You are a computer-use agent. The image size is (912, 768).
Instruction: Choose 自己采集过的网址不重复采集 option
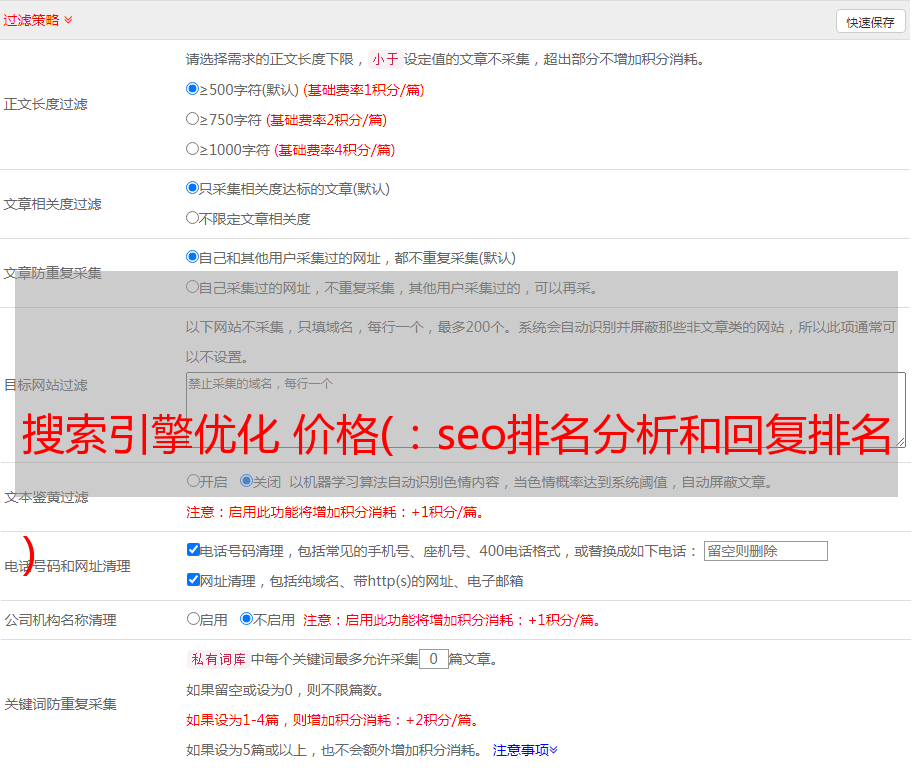[193, 287]
